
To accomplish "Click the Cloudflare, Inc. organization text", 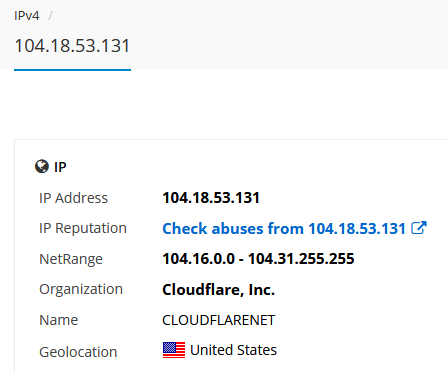I will (x=219, y=290).
